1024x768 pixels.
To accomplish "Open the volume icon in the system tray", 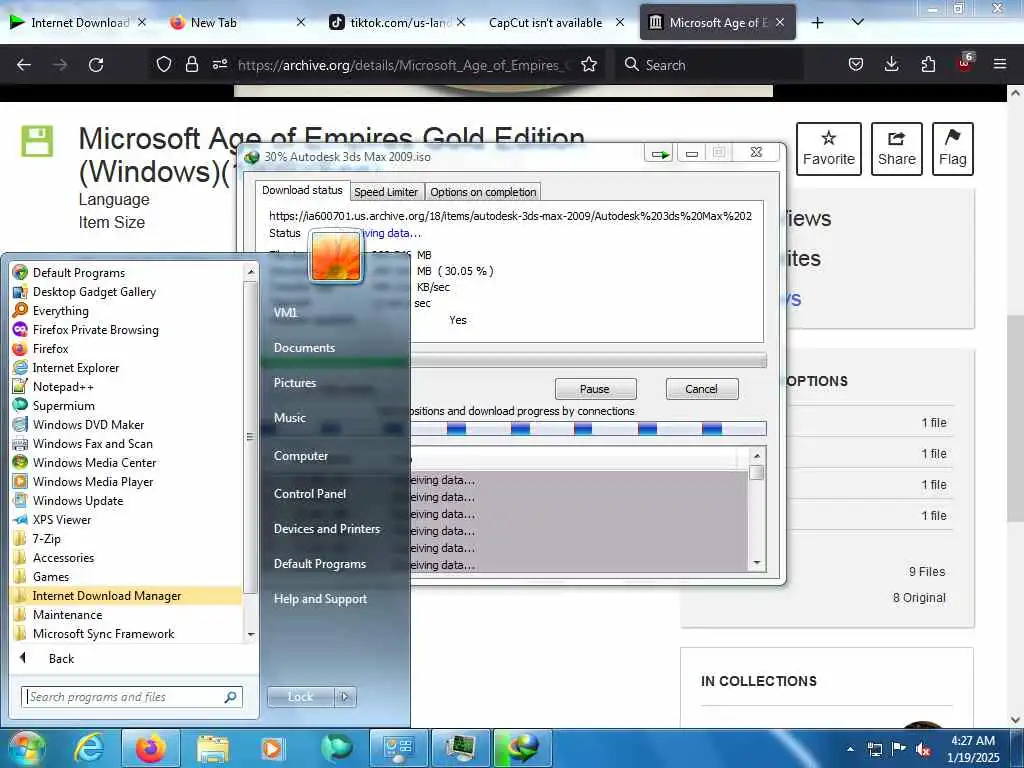I will click(923, 749).
